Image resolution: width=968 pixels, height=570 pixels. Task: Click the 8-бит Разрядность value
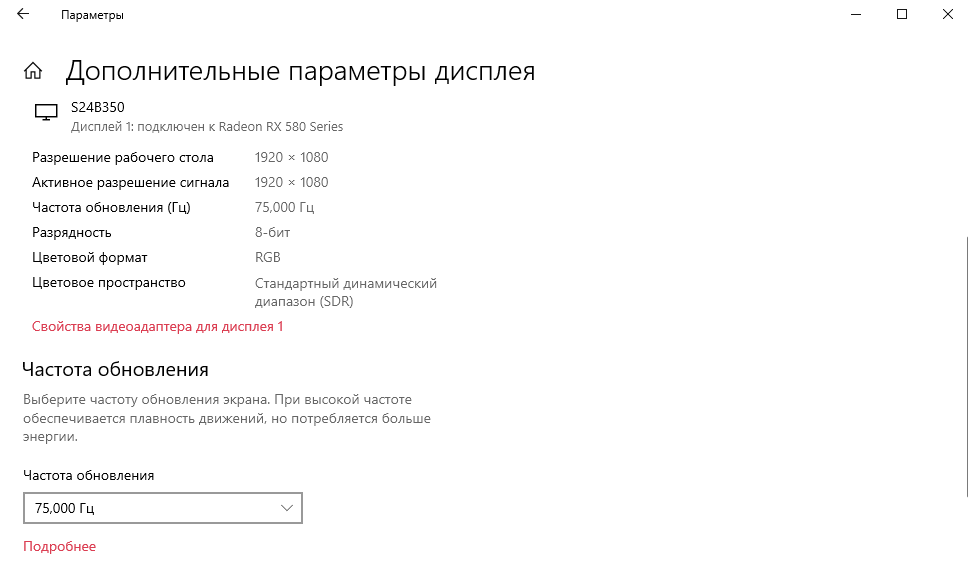pos(272,233)
